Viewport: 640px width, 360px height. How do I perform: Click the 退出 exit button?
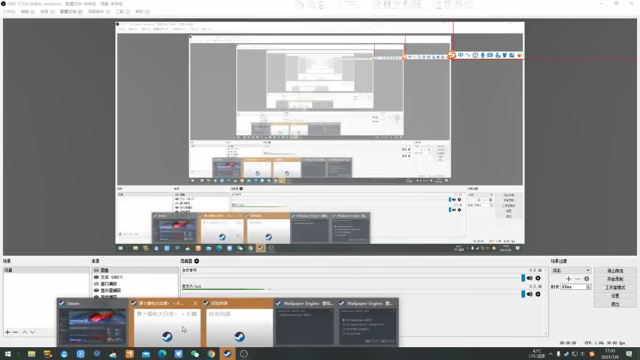tap(615, 304)
